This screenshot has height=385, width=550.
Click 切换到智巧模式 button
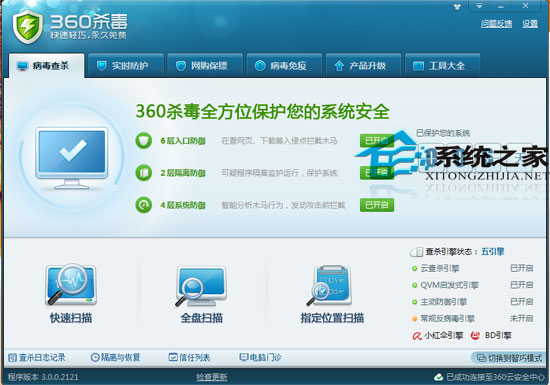508,358
